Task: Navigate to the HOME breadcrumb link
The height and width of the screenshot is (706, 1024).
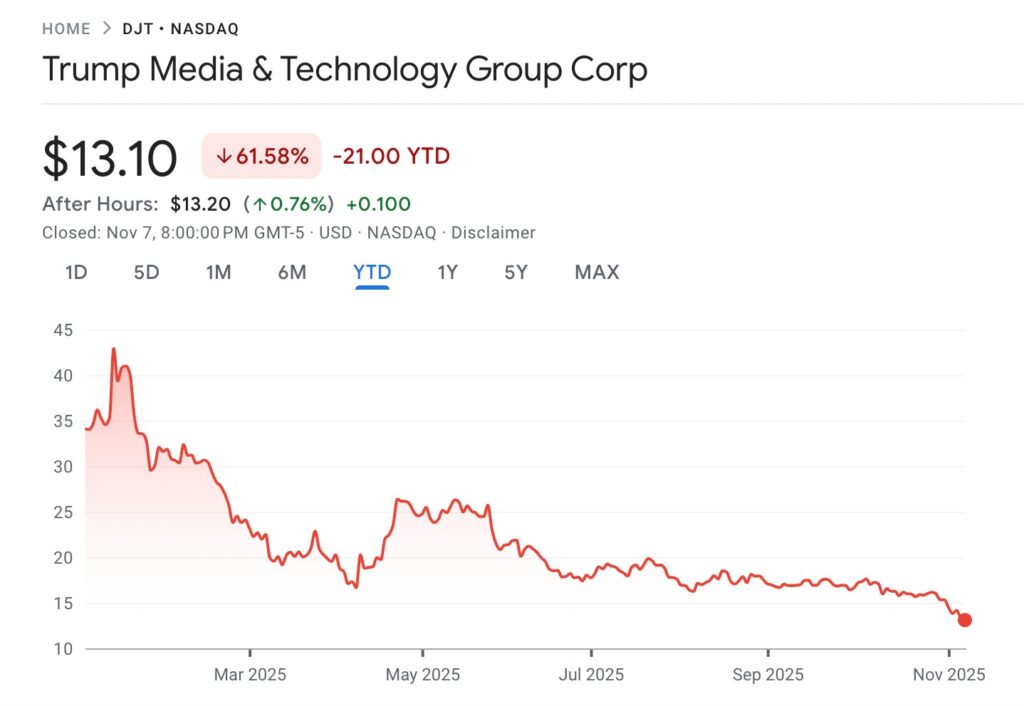Action: coord(65,28)
